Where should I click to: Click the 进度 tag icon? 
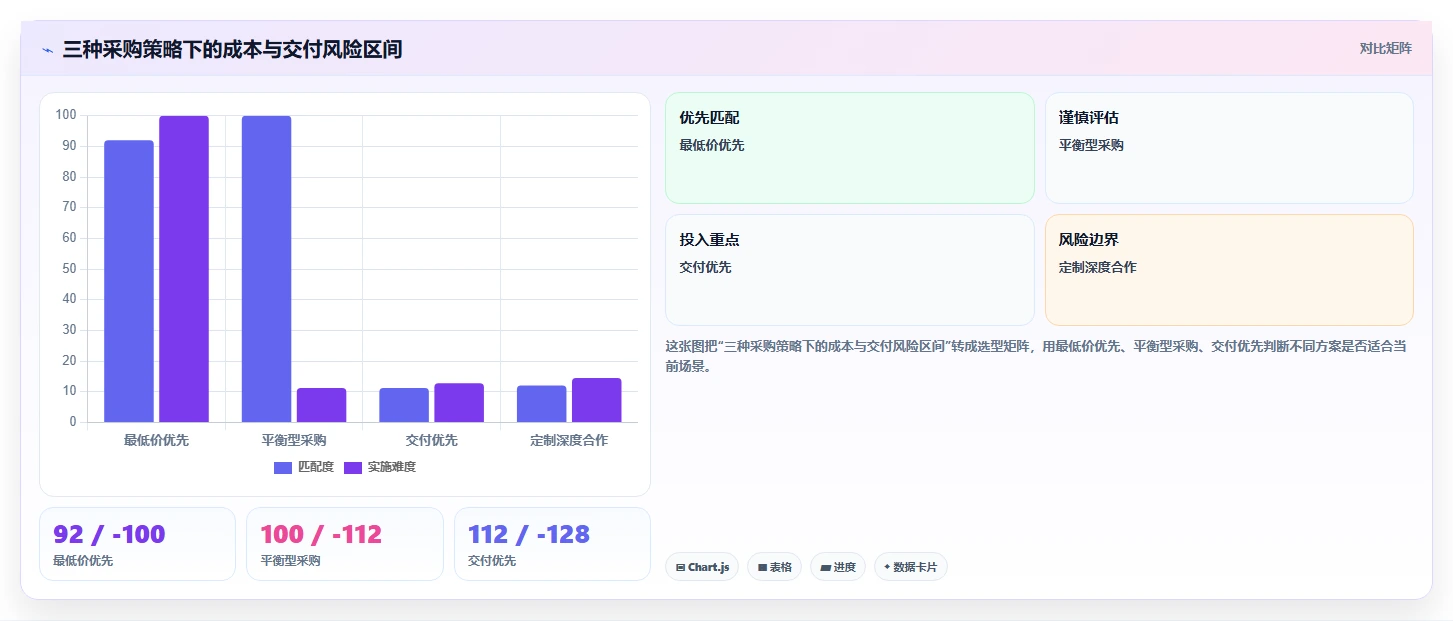[825, 568]
